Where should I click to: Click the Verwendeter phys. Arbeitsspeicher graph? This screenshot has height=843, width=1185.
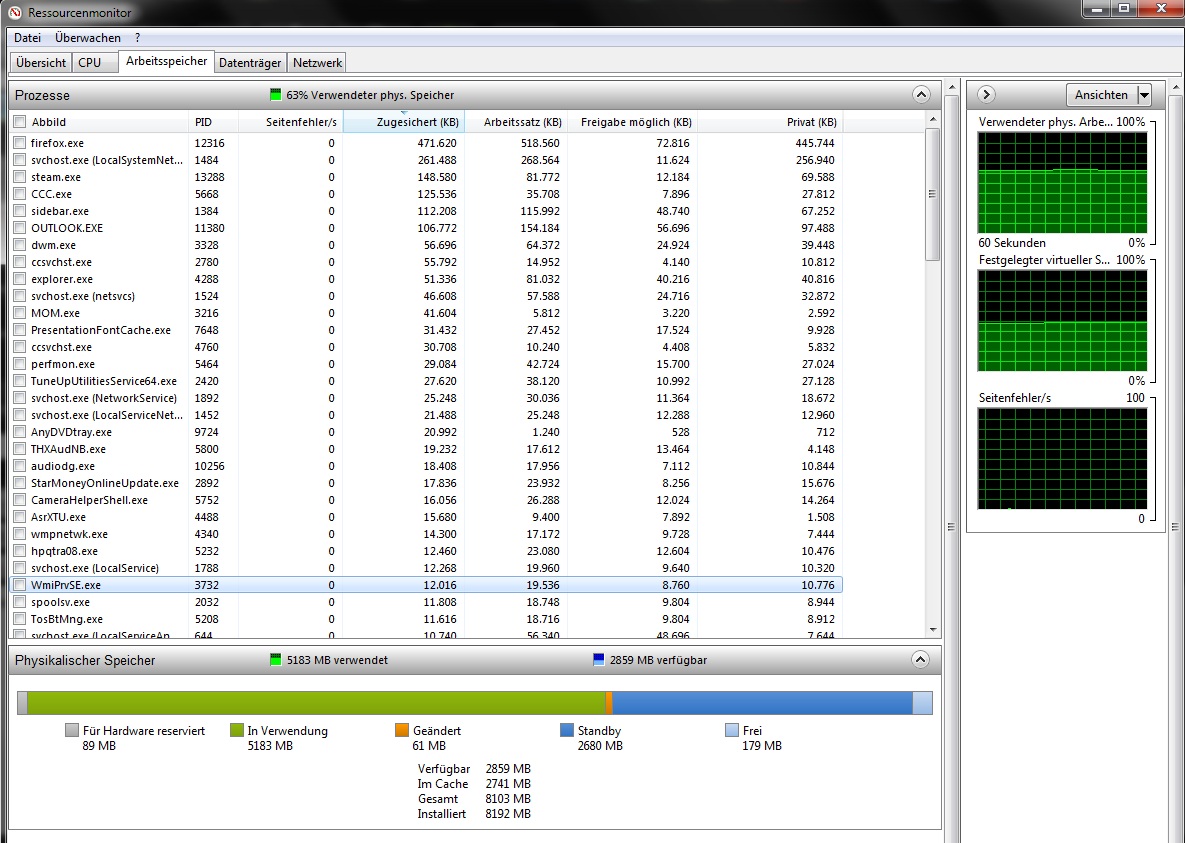pyautogui.click(x=1062, y=182)
